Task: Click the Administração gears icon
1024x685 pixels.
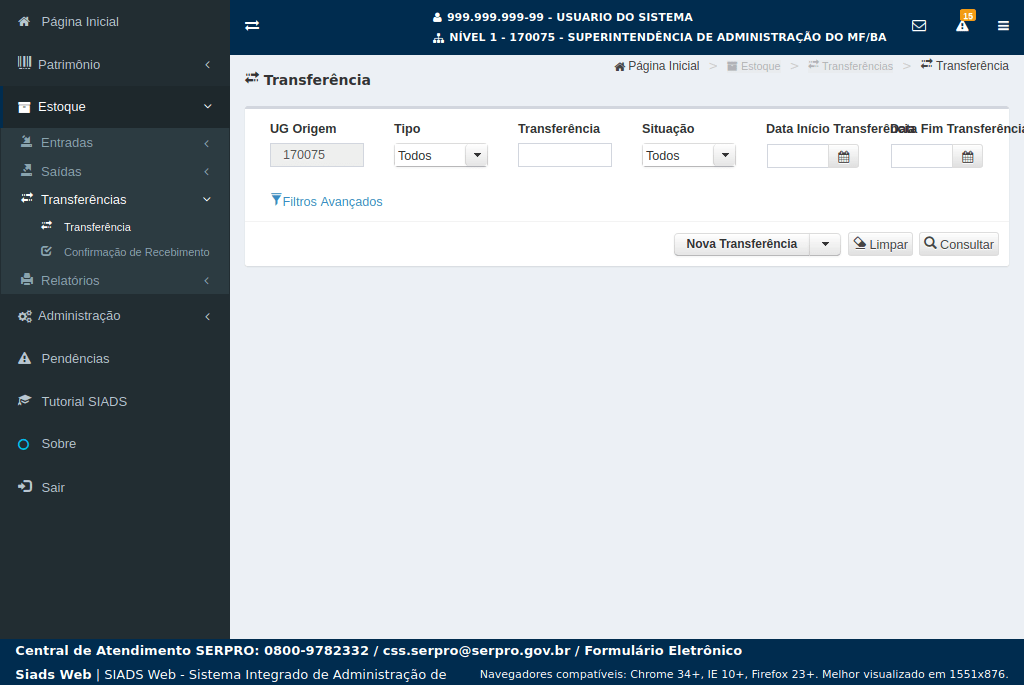Action: (25, 316)
